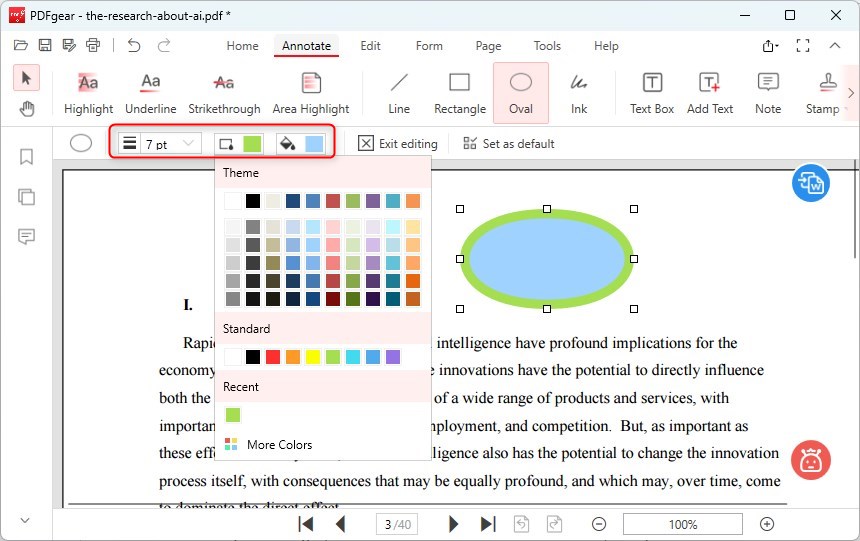The width and height of the screenshot is (860, 541).
Task: Open the comments sidebar panel
Action: coord(26,236)
